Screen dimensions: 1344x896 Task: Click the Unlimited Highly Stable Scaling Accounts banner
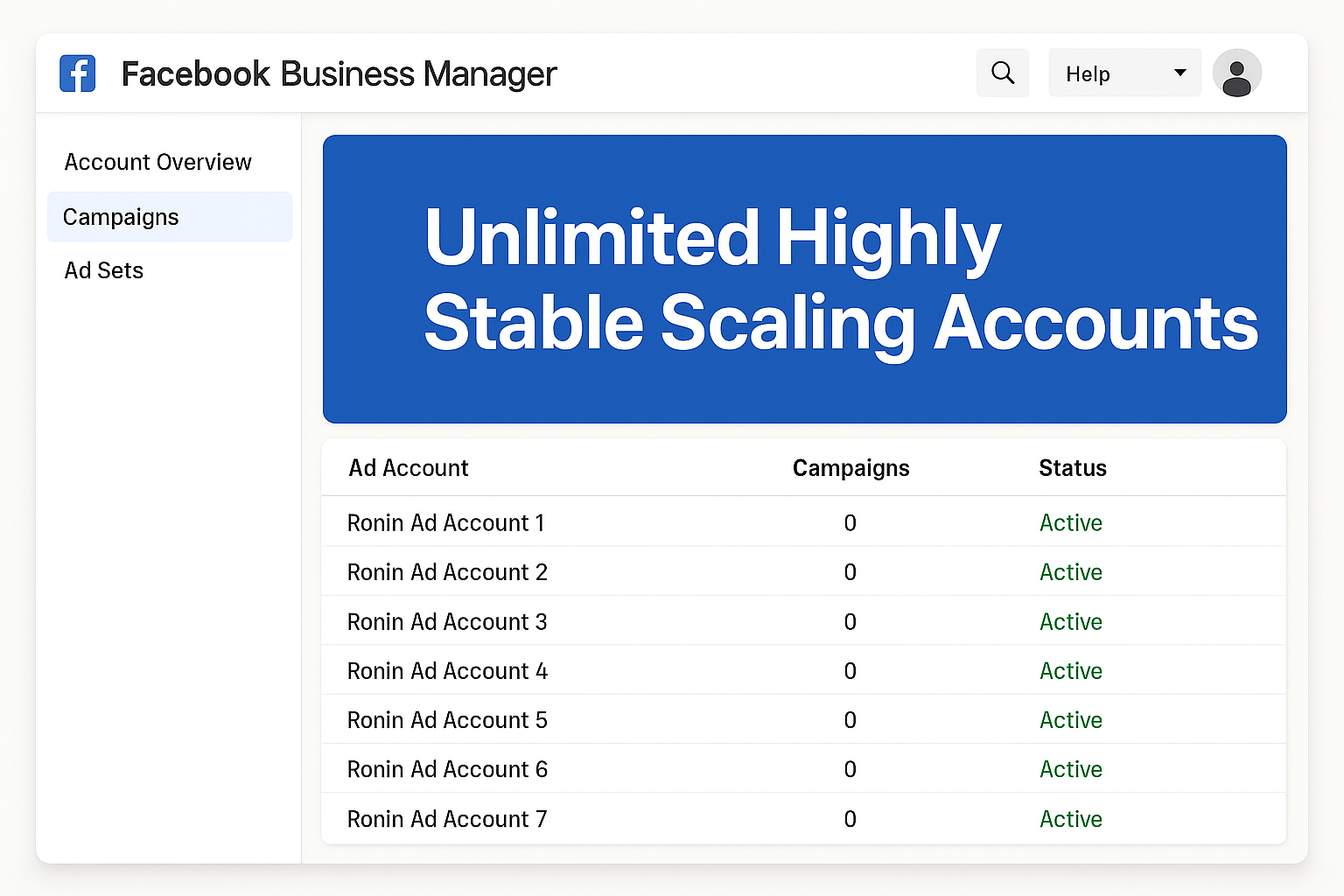click(x=804, y=279)
